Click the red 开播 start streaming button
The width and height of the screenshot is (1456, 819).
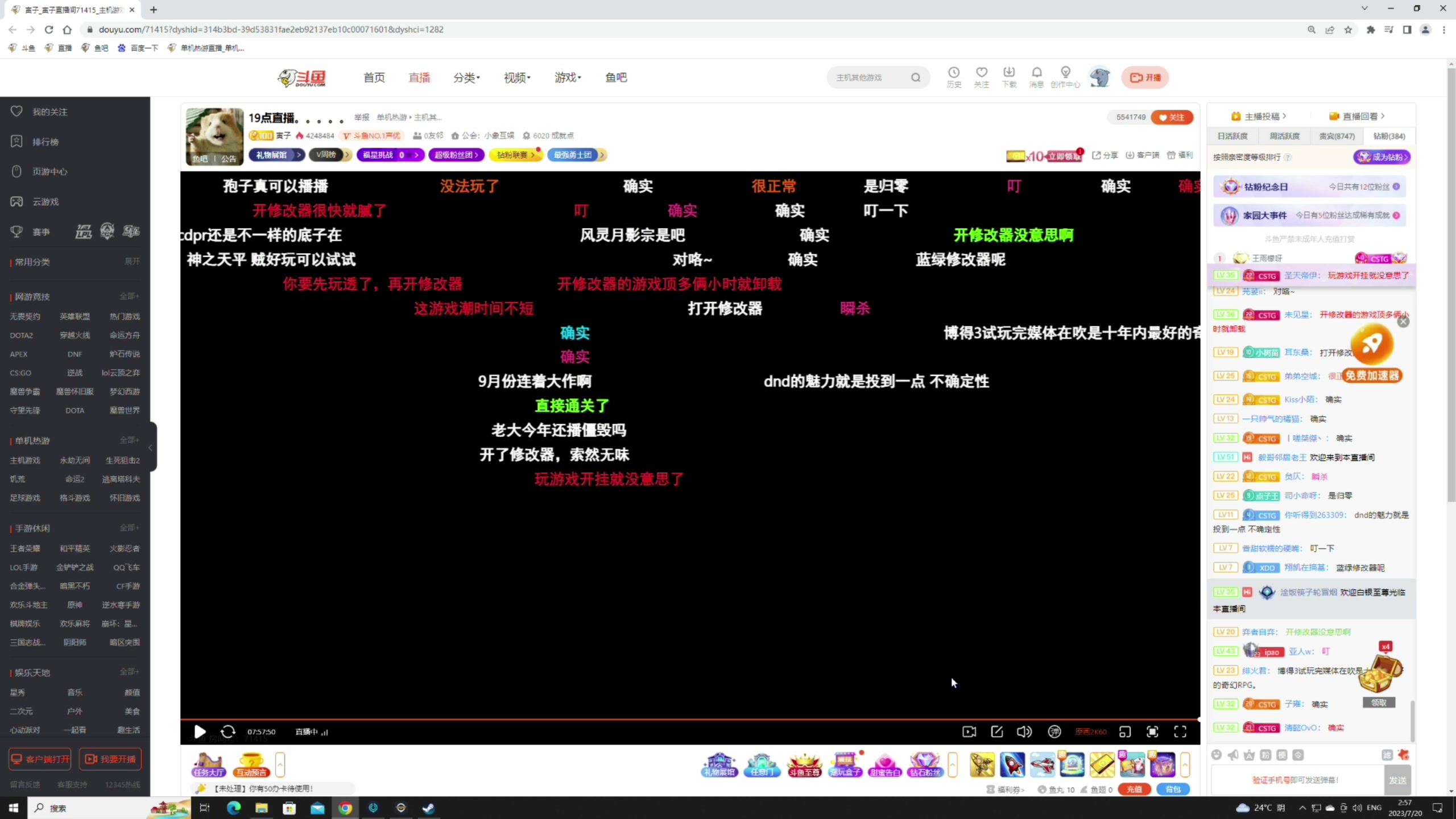(x=1145, y=77)
